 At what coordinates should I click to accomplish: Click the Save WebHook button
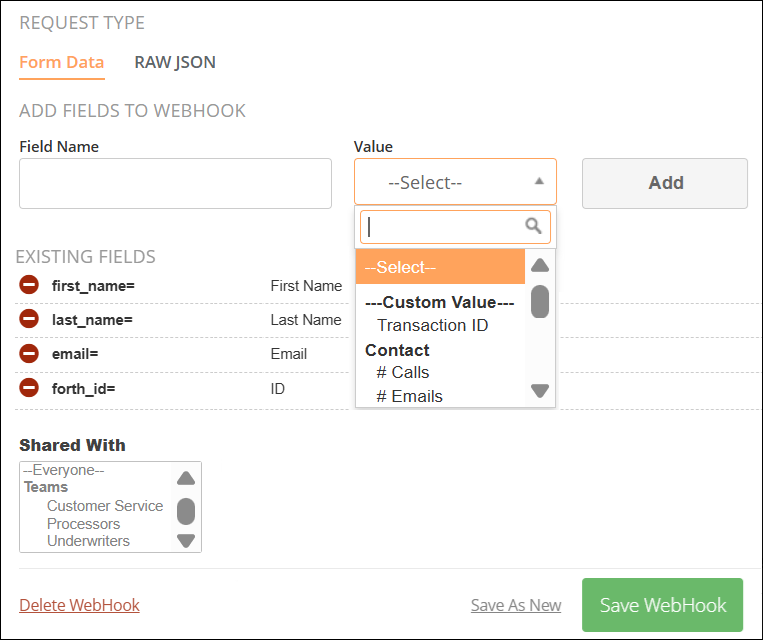[662, 605]
